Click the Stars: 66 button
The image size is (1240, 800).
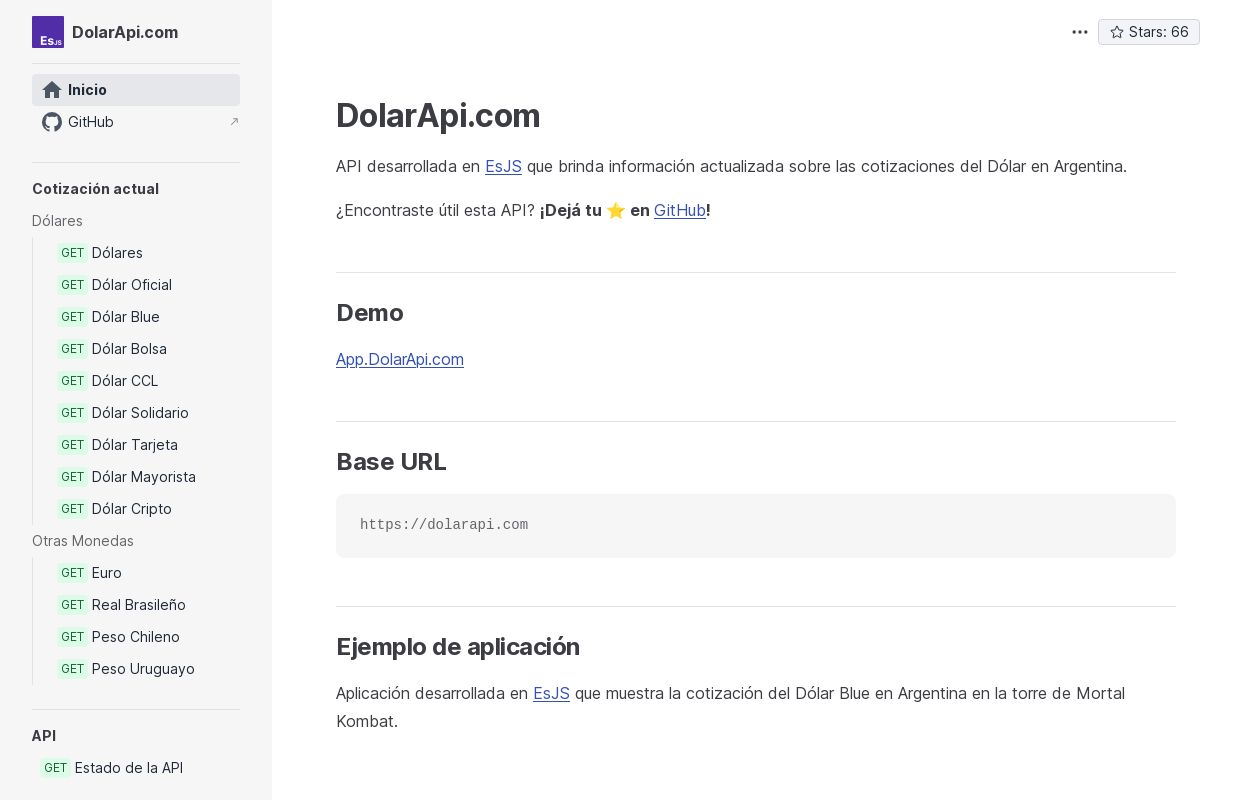(1149, 32)
